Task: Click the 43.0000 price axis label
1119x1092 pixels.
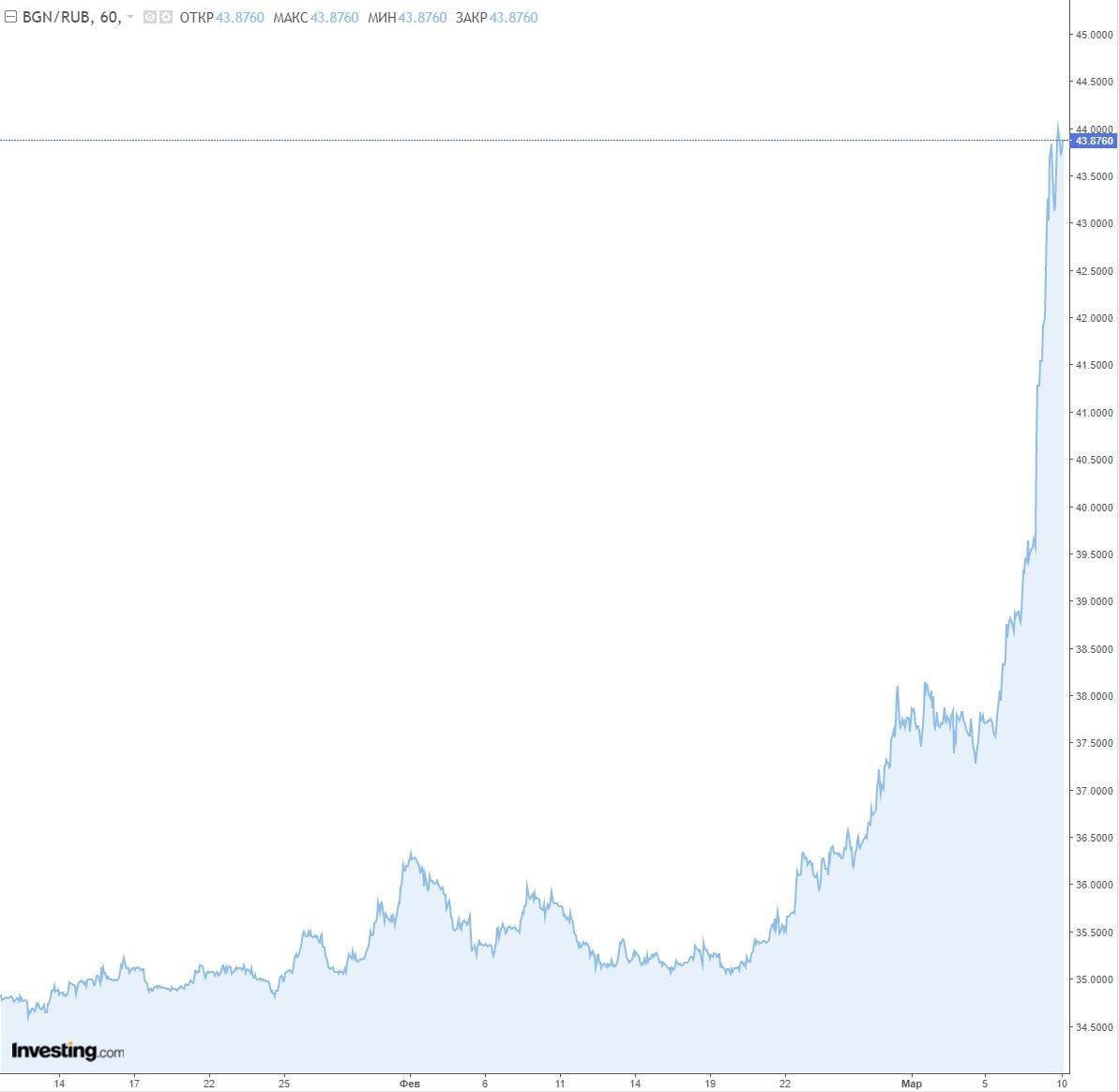Action: (1094, 223)
